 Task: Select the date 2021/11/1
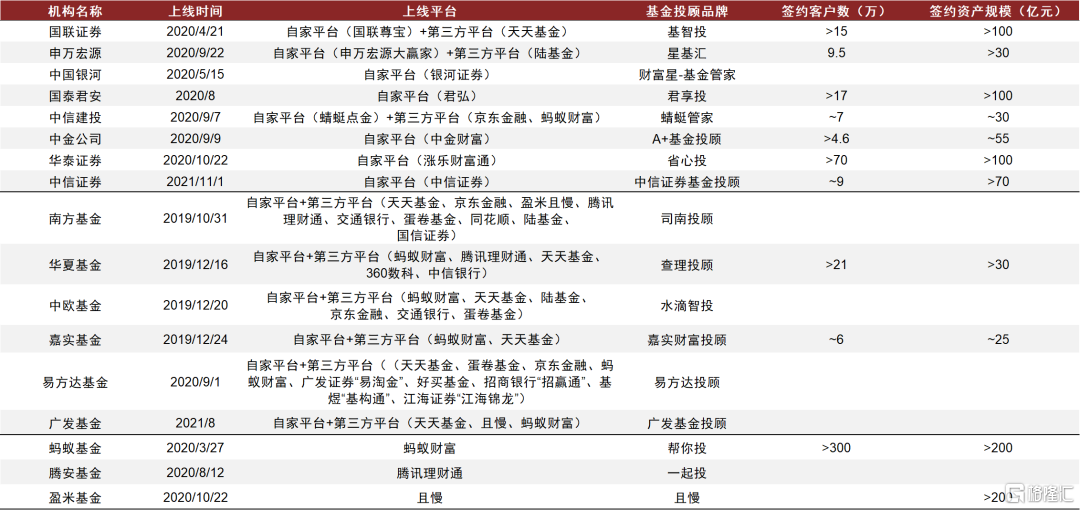[196, 182]
